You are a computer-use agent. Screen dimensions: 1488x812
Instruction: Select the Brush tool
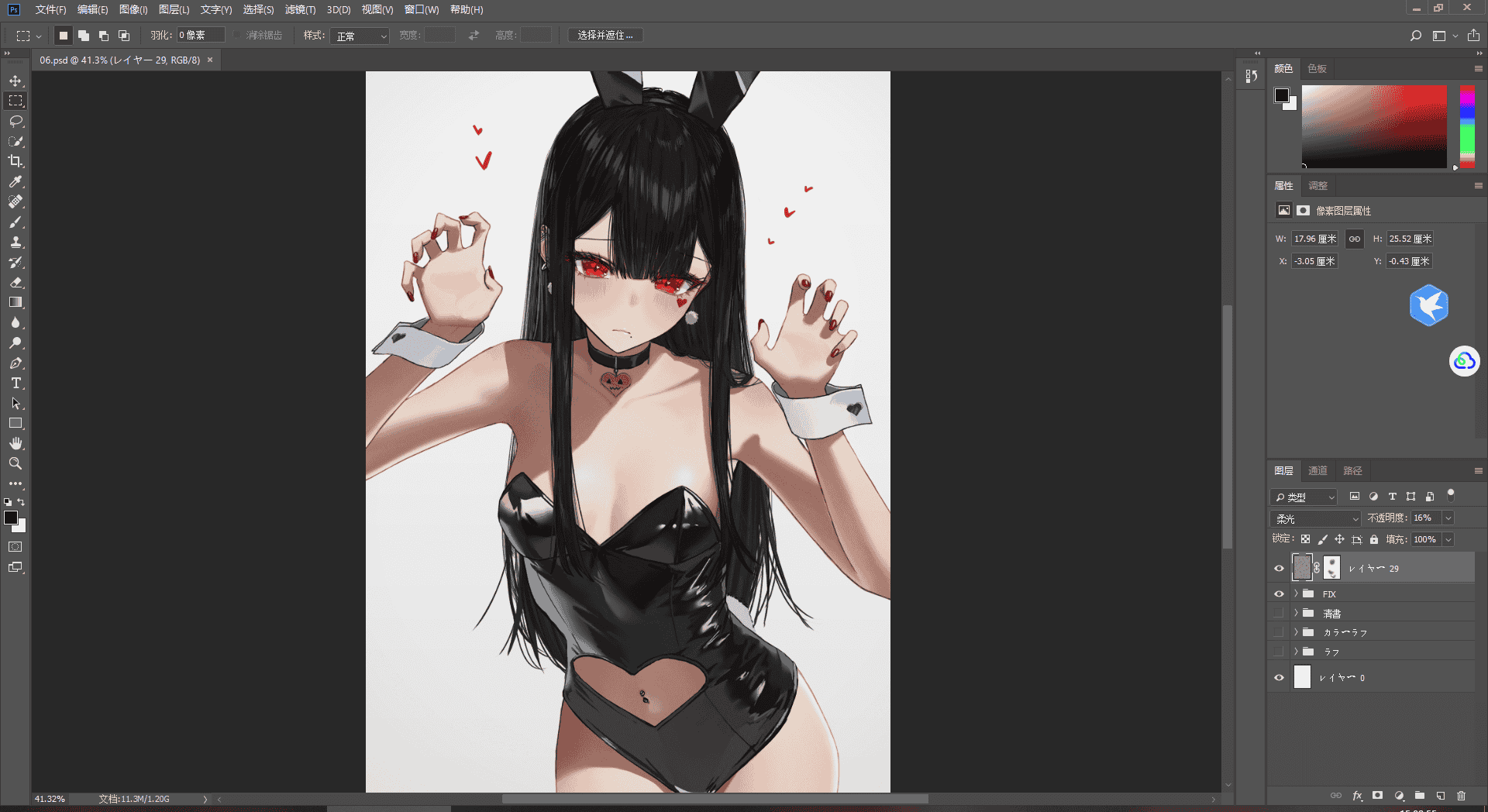15,222
